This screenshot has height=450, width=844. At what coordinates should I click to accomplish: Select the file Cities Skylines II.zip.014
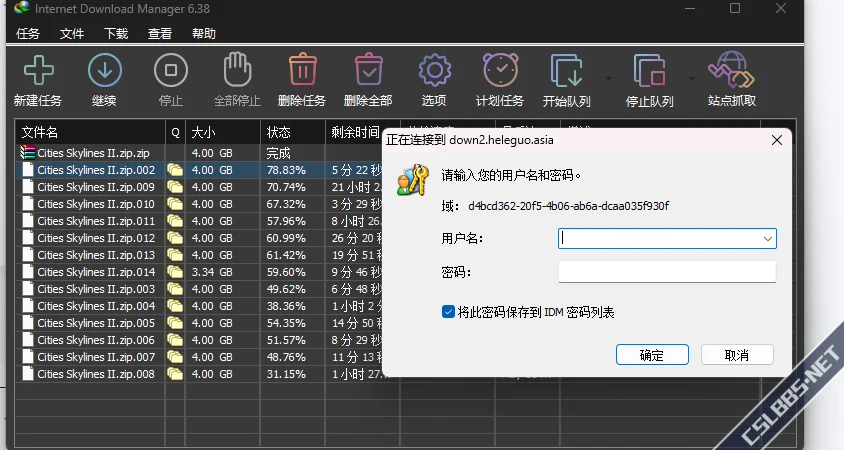(x=96, y=272)
